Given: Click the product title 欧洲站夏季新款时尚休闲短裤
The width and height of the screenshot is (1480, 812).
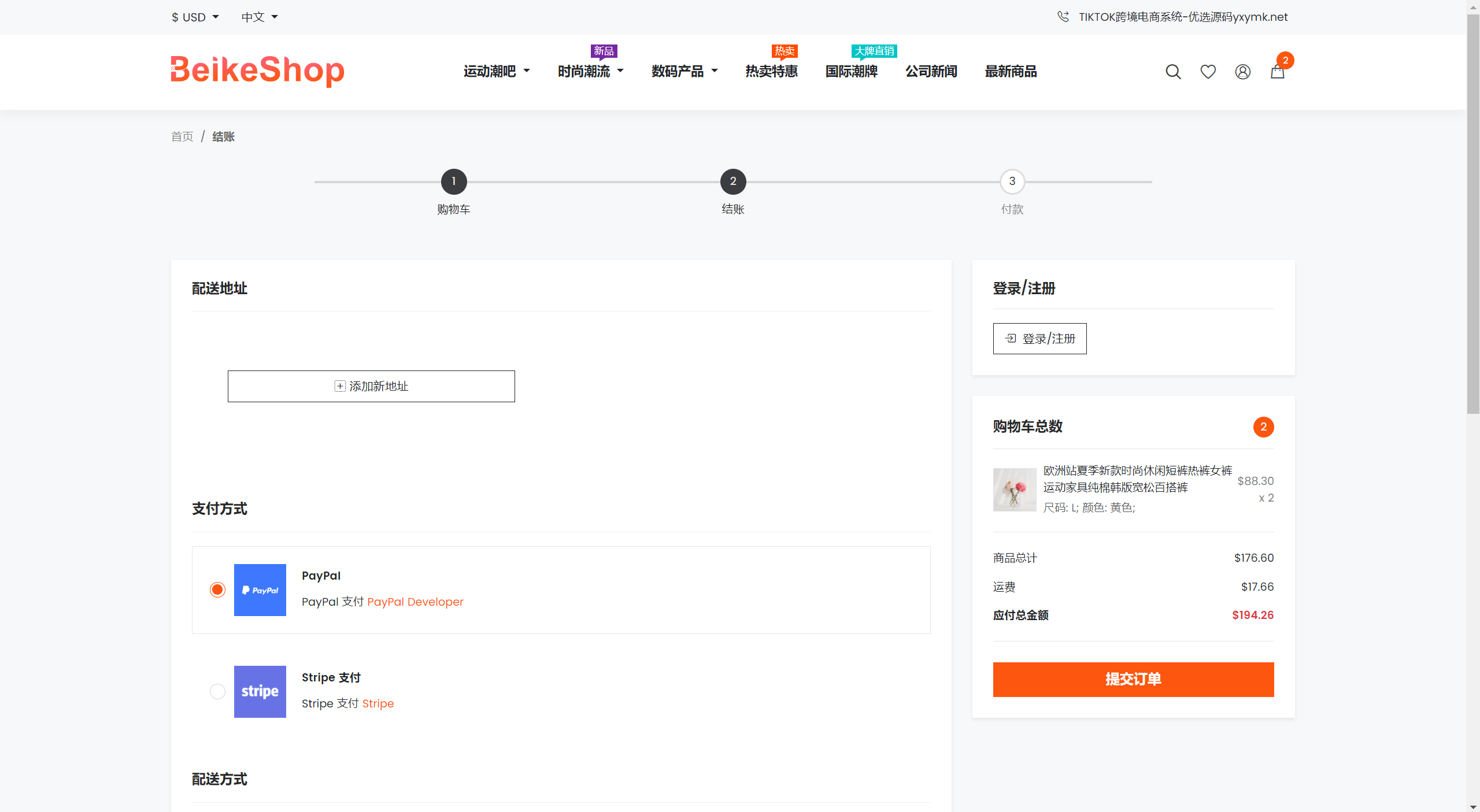Looking at the screenshot, I should [1138, 479].
